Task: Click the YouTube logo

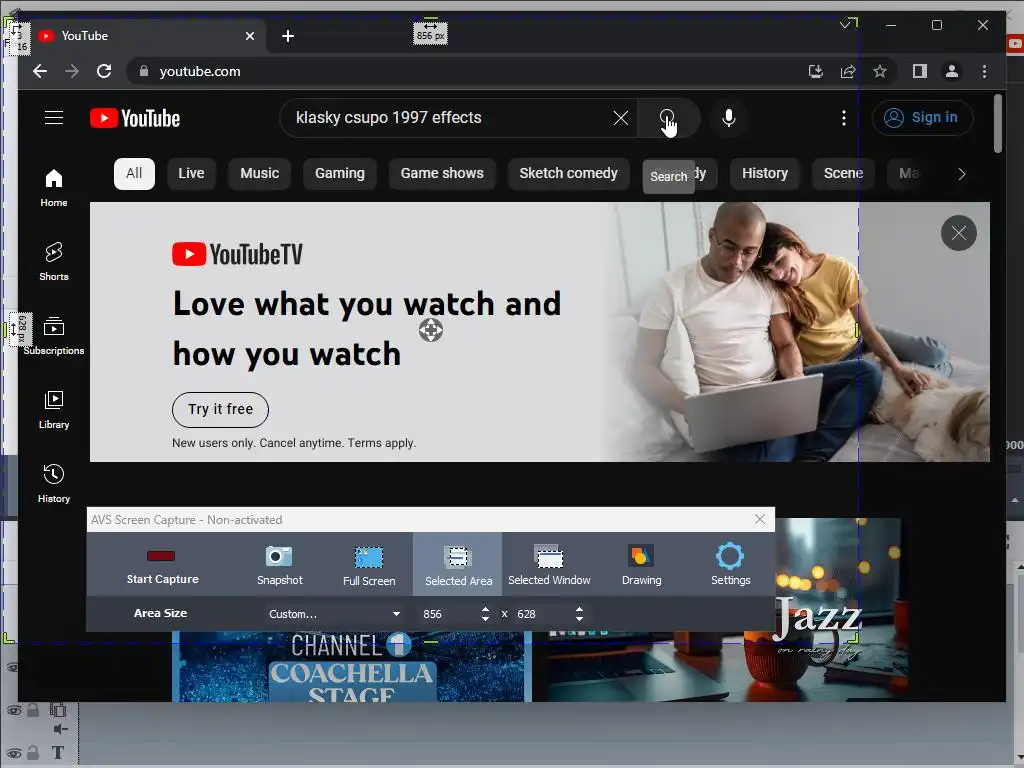Action: [135, 118]
